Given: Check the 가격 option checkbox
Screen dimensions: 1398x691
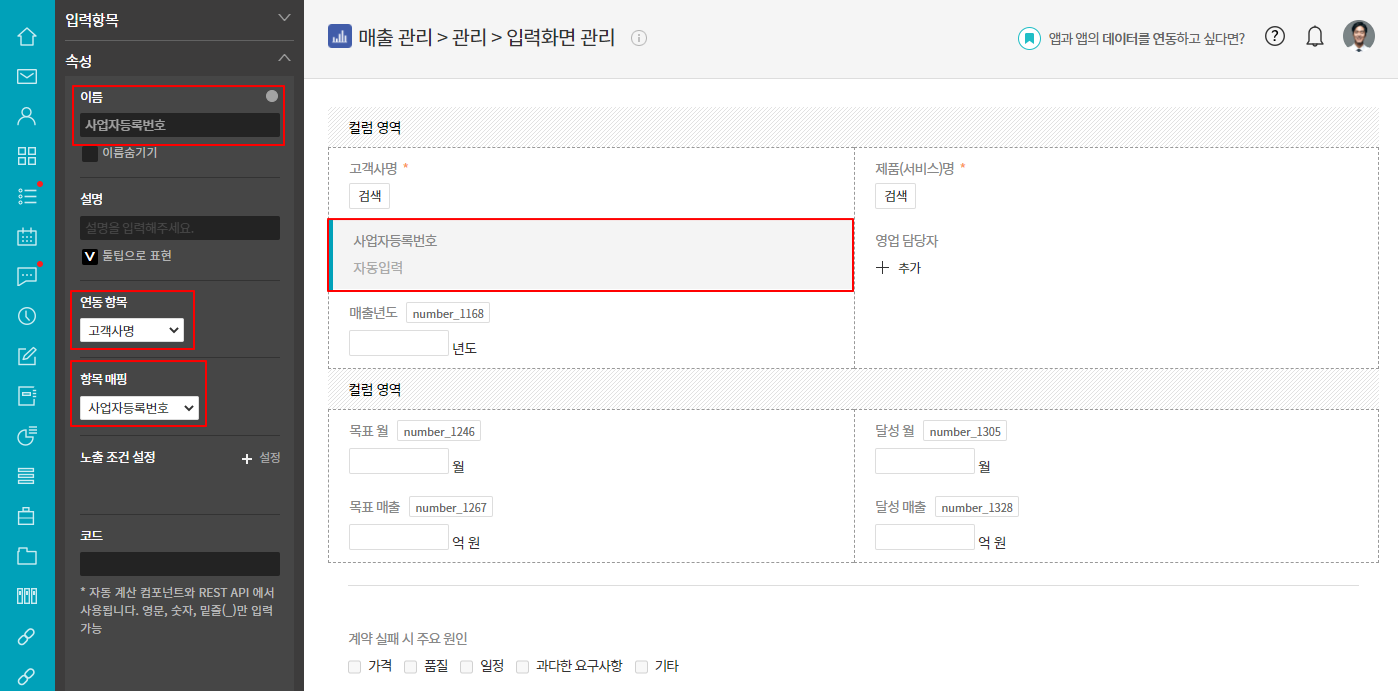Looking at the screenshot, I should (354, 666).
